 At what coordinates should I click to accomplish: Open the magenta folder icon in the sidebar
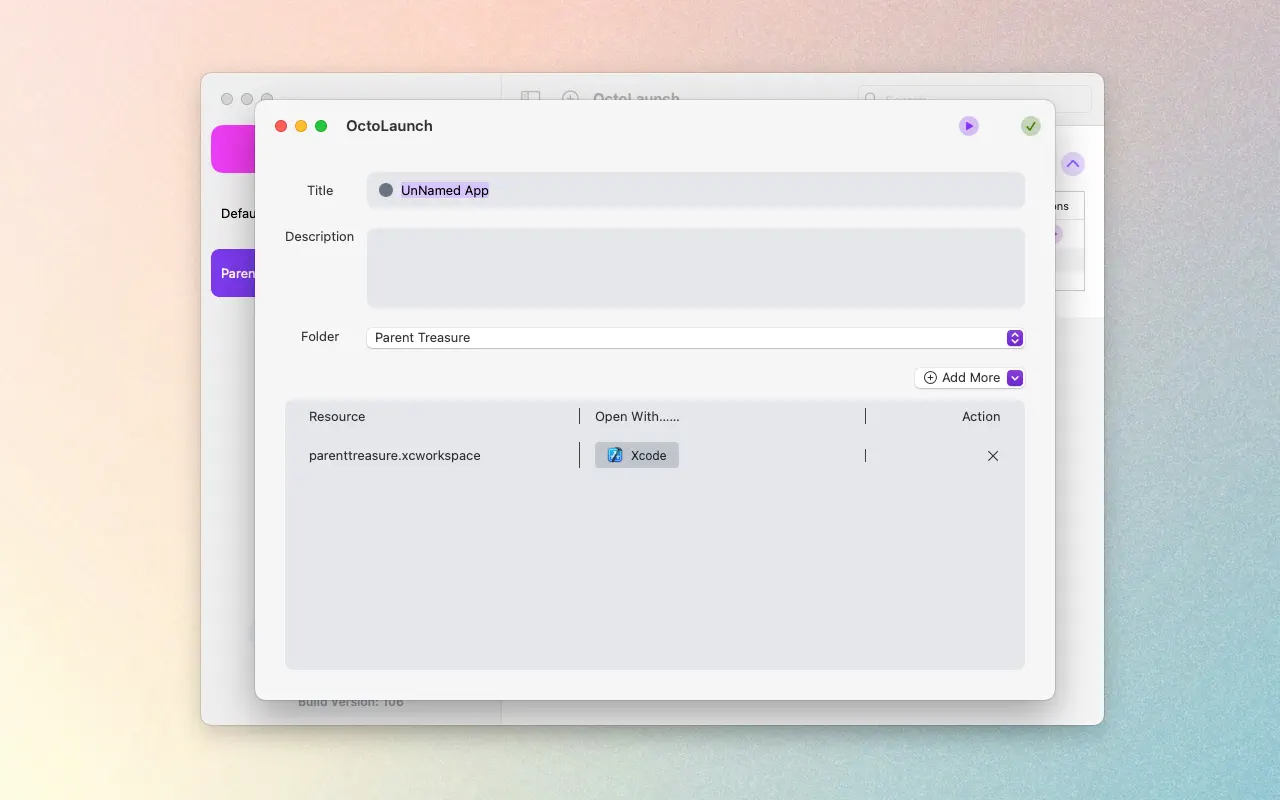click(x=233, y=148)
